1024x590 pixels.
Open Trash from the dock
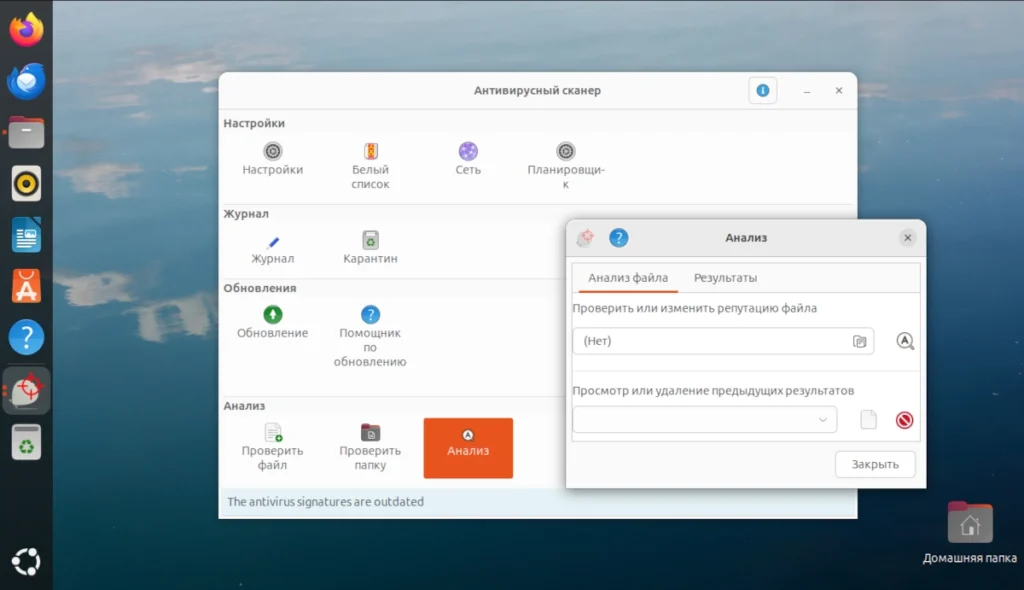point(26,442)
